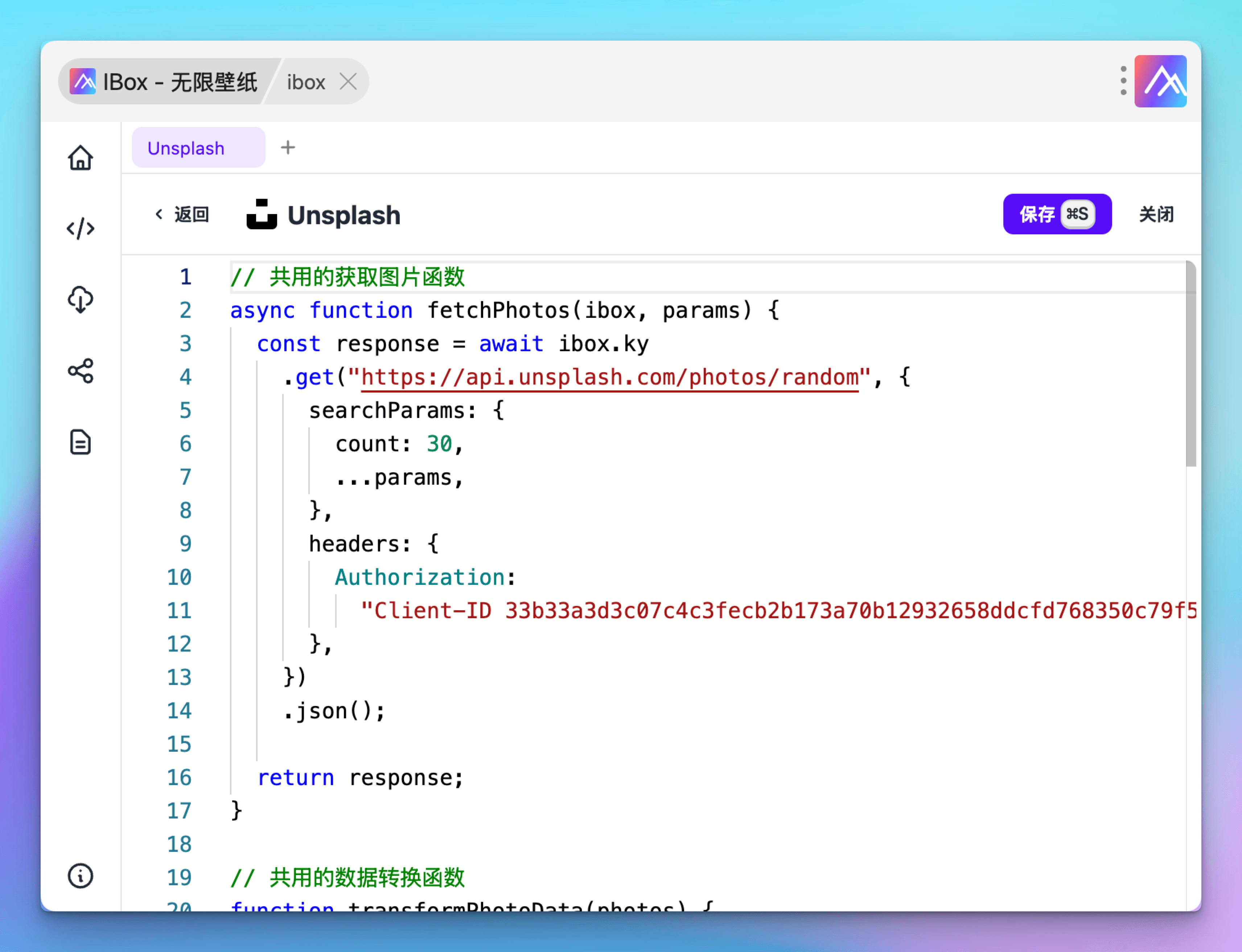Image resolution: width=1242 pixels, height=952 pixels.
Task: Click the headers property
Action: pos(354,544)
